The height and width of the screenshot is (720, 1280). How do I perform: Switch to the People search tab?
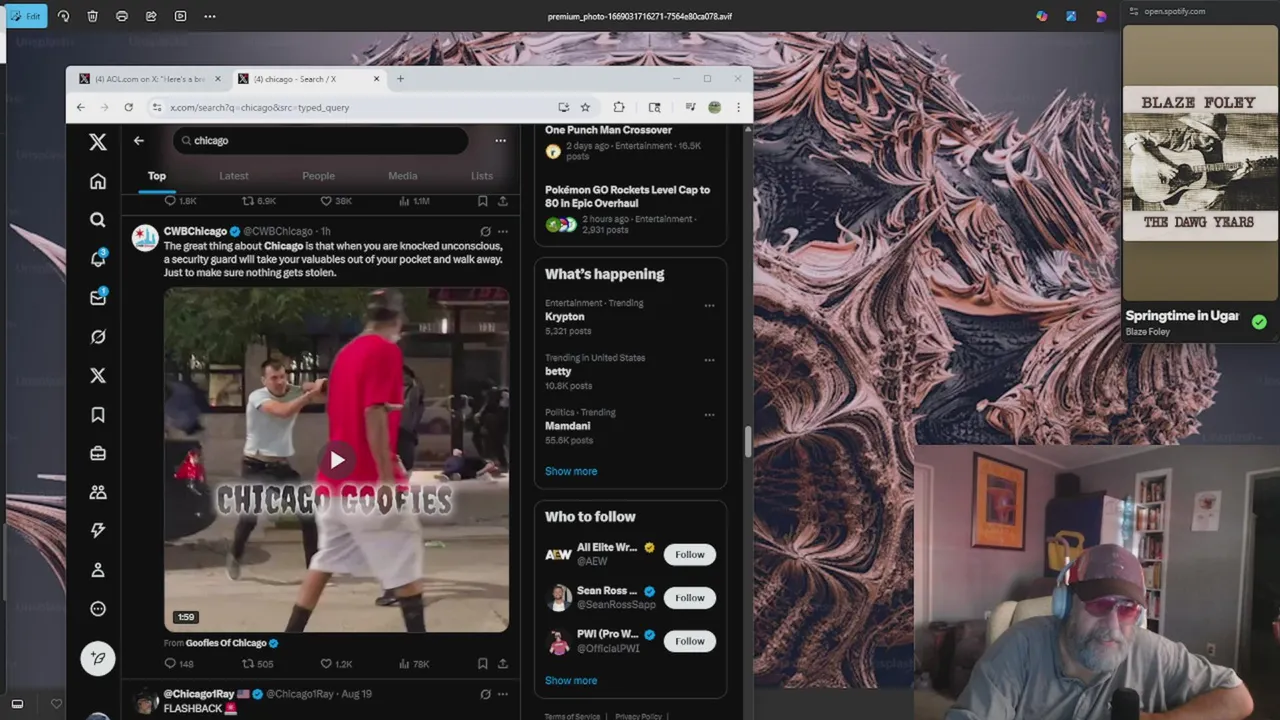[x=319, y=176]
